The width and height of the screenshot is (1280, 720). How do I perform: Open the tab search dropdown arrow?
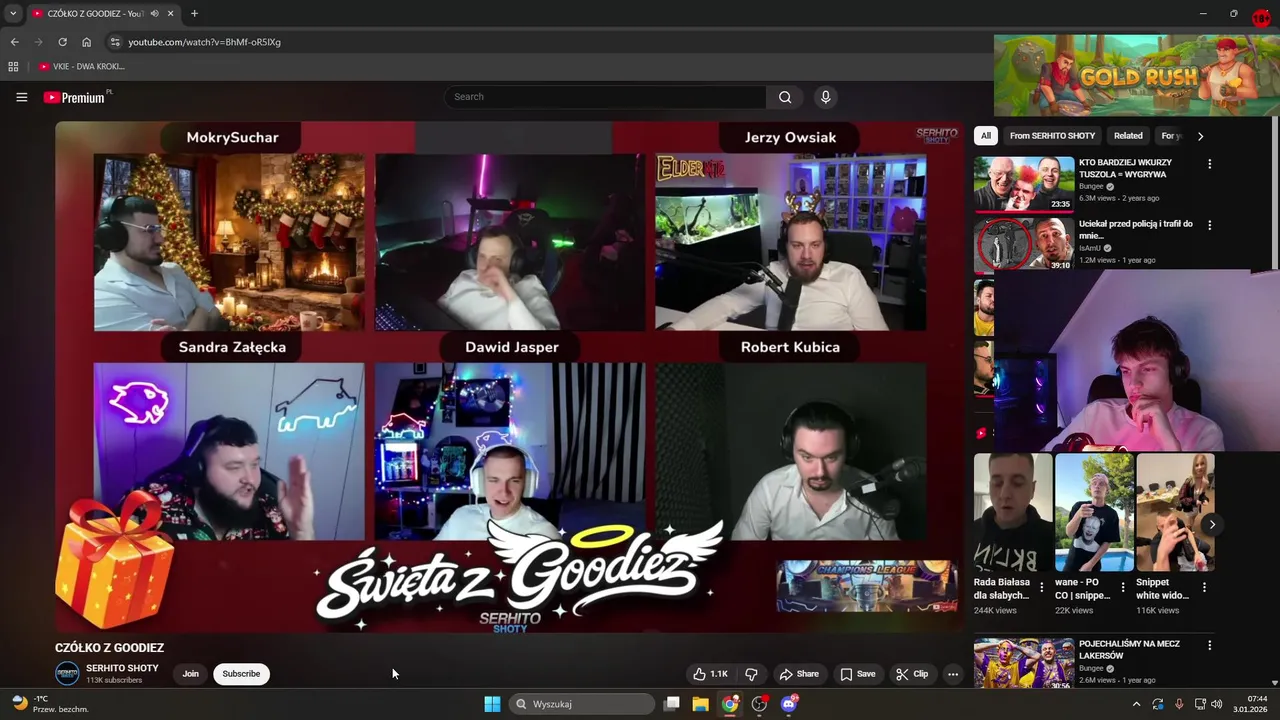click(13, 13)
